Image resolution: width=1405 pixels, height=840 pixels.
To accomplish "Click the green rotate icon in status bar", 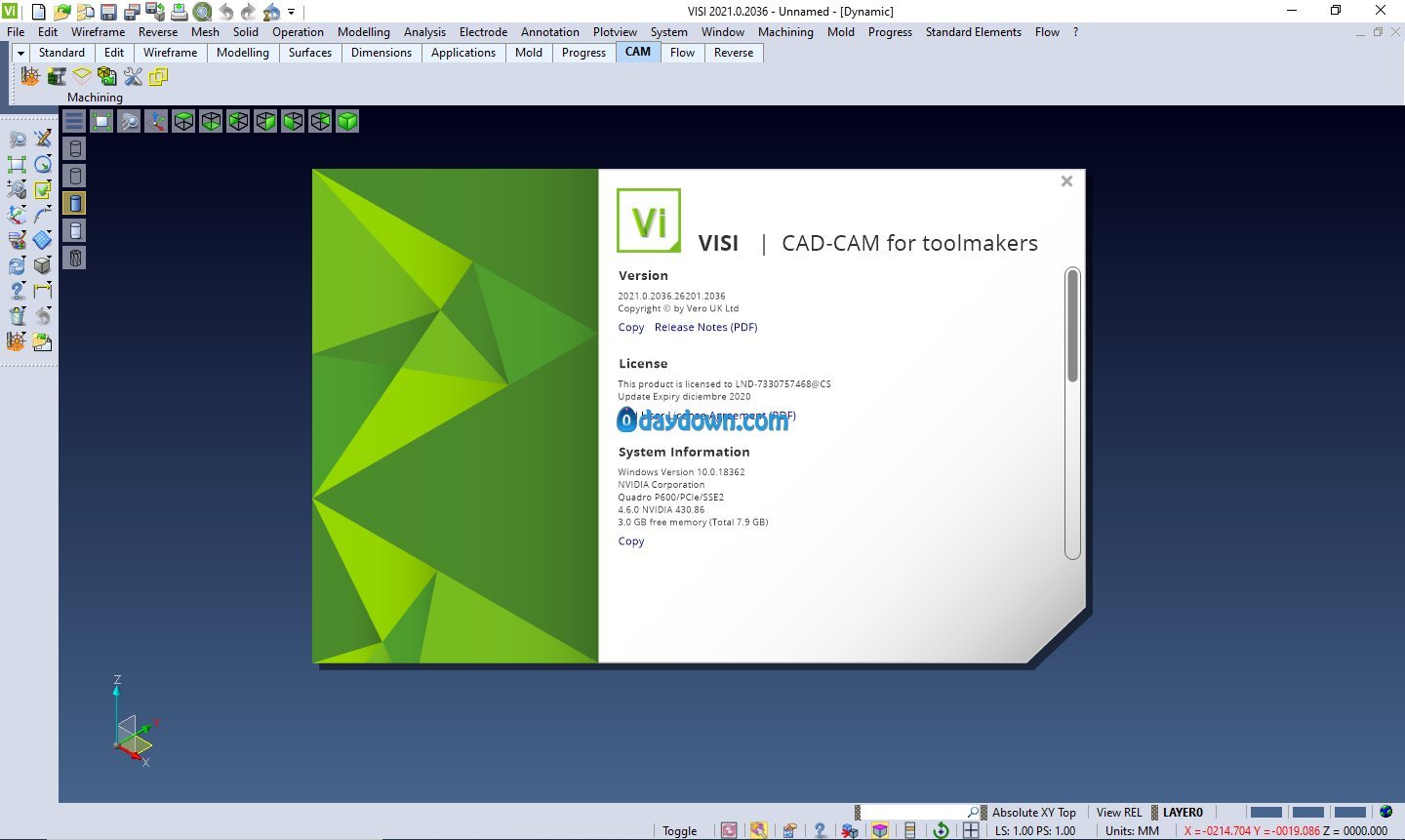I will click(x=941, y=830).
